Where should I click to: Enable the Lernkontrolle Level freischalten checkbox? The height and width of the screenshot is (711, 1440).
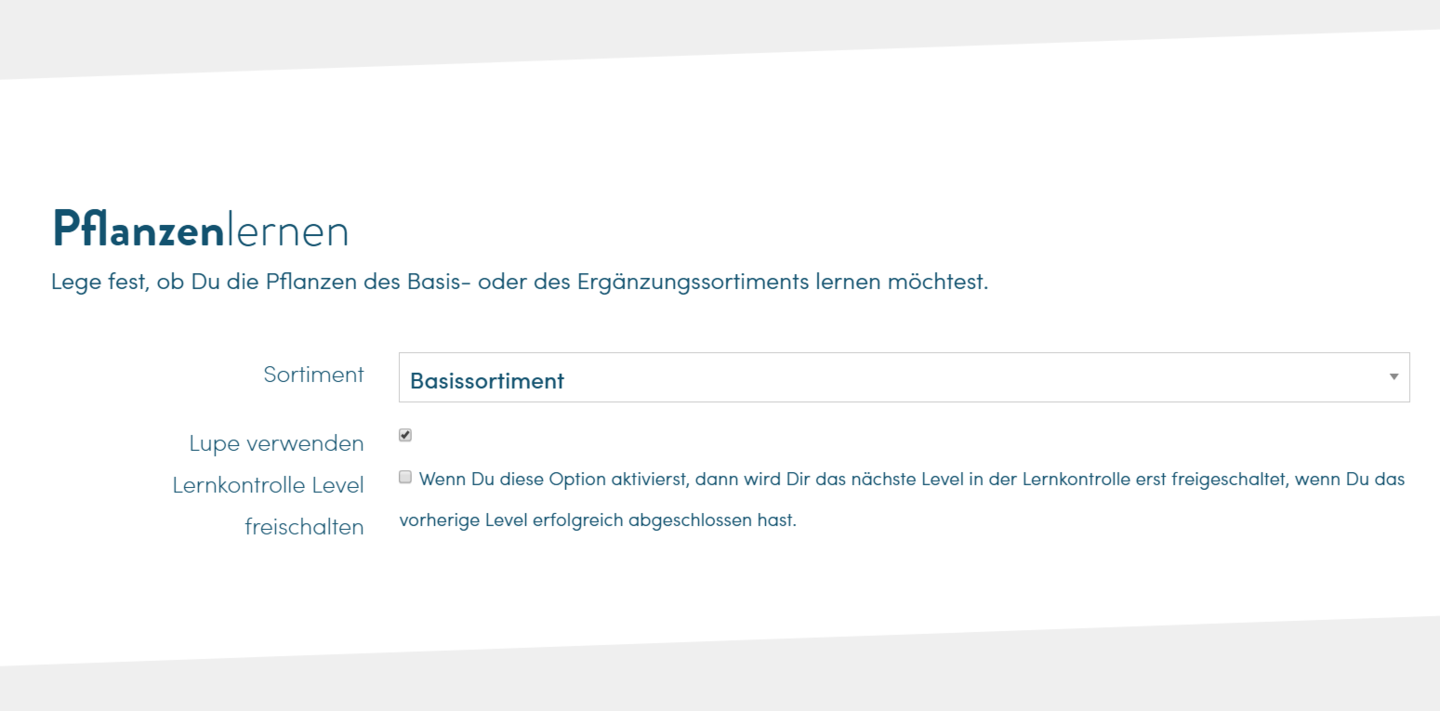point(405,477)
